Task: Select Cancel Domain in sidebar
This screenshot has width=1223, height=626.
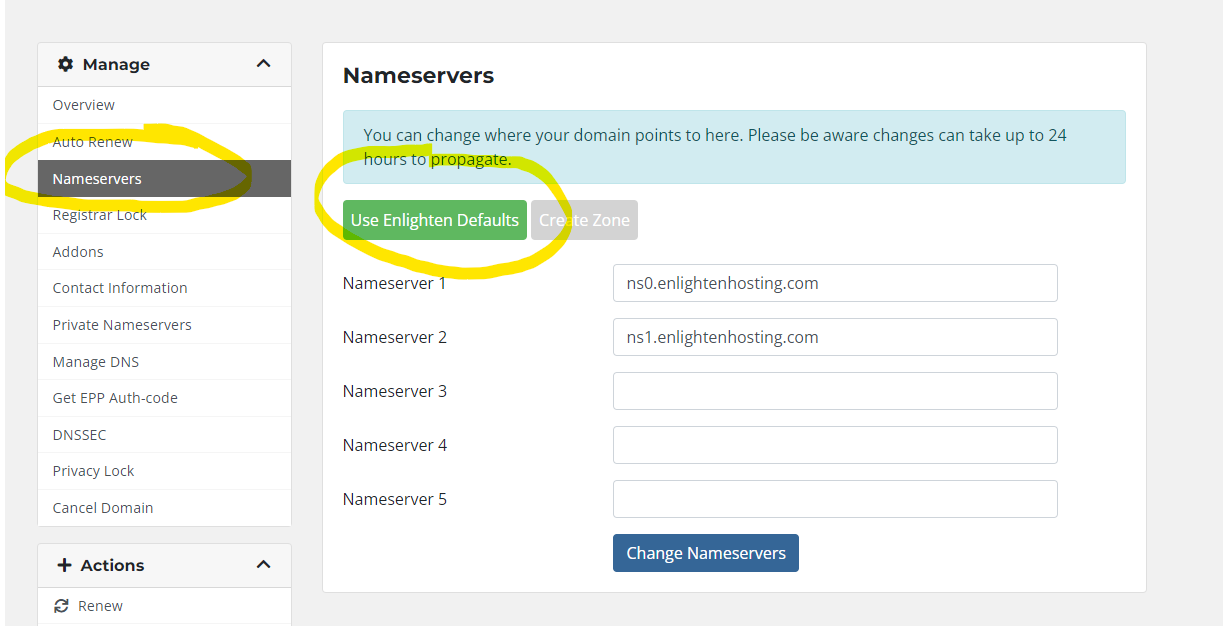Action: tap(165, 508)
